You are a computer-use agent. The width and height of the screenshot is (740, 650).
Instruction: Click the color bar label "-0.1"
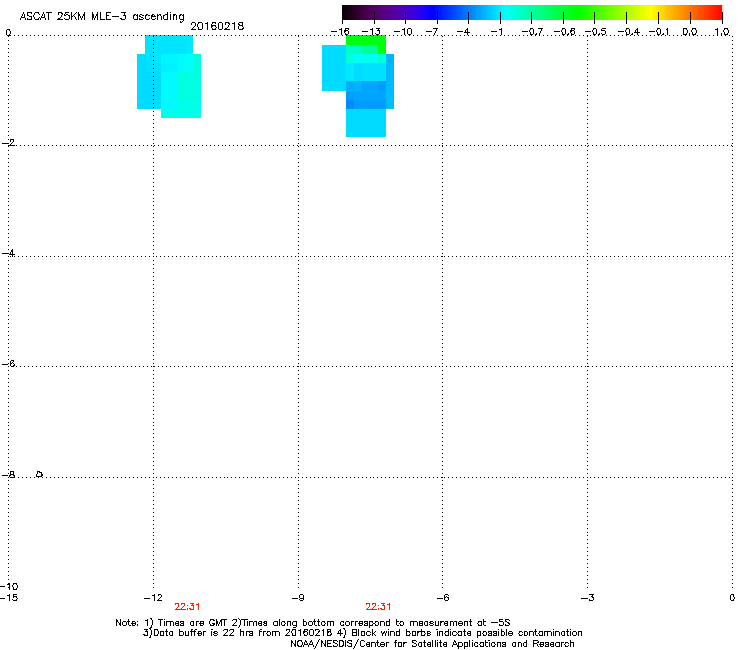click(x=659, y=32)
